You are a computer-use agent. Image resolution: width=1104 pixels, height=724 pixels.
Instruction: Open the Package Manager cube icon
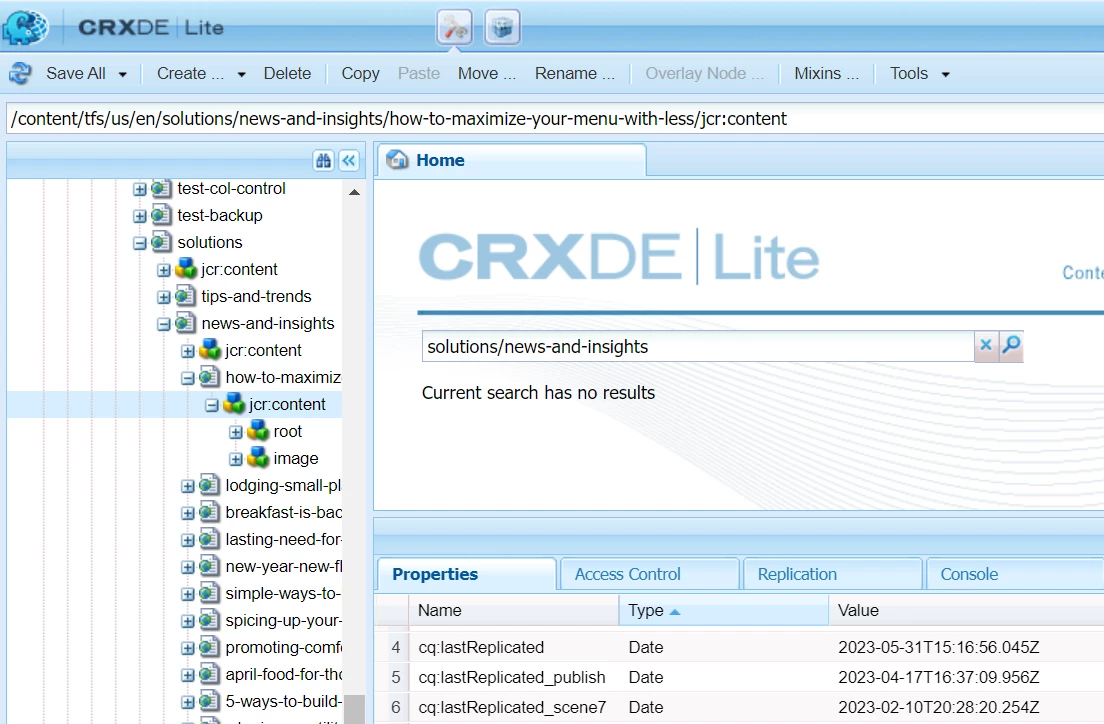[503, 28]
